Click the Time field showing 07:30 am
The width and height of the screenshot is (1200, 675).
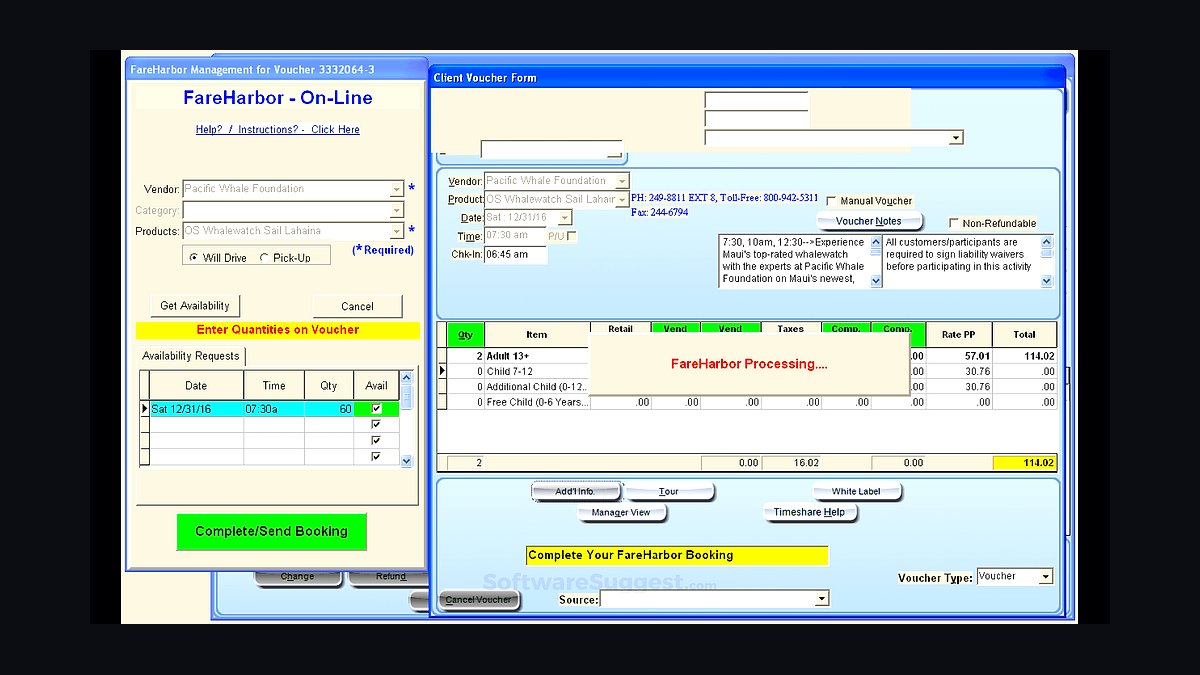click(x=514, y=236)
